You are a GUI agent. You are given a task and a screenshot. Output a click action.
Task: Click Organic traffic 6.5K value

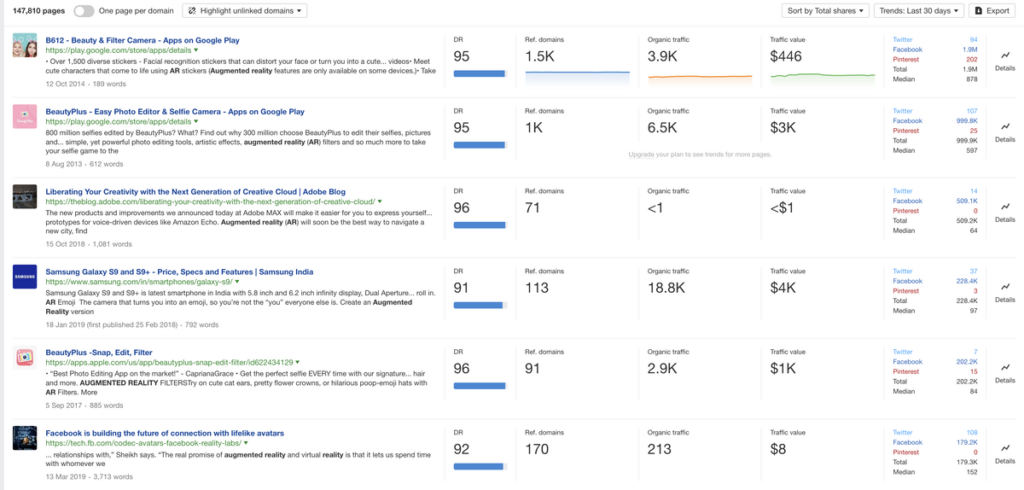click(663, 128)
